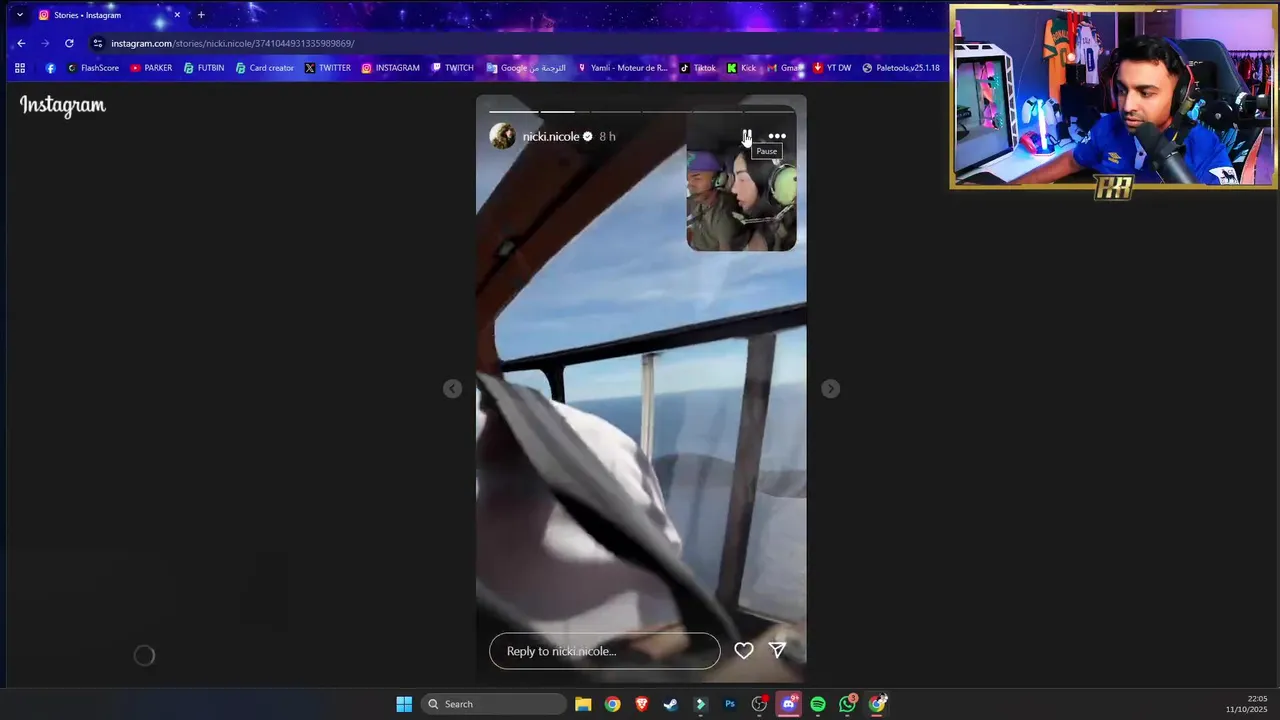Image resolution: width=1280 pixels, height=720 pixels.
Task: Open the FlashScore bookmark
Action: (93, 68)
